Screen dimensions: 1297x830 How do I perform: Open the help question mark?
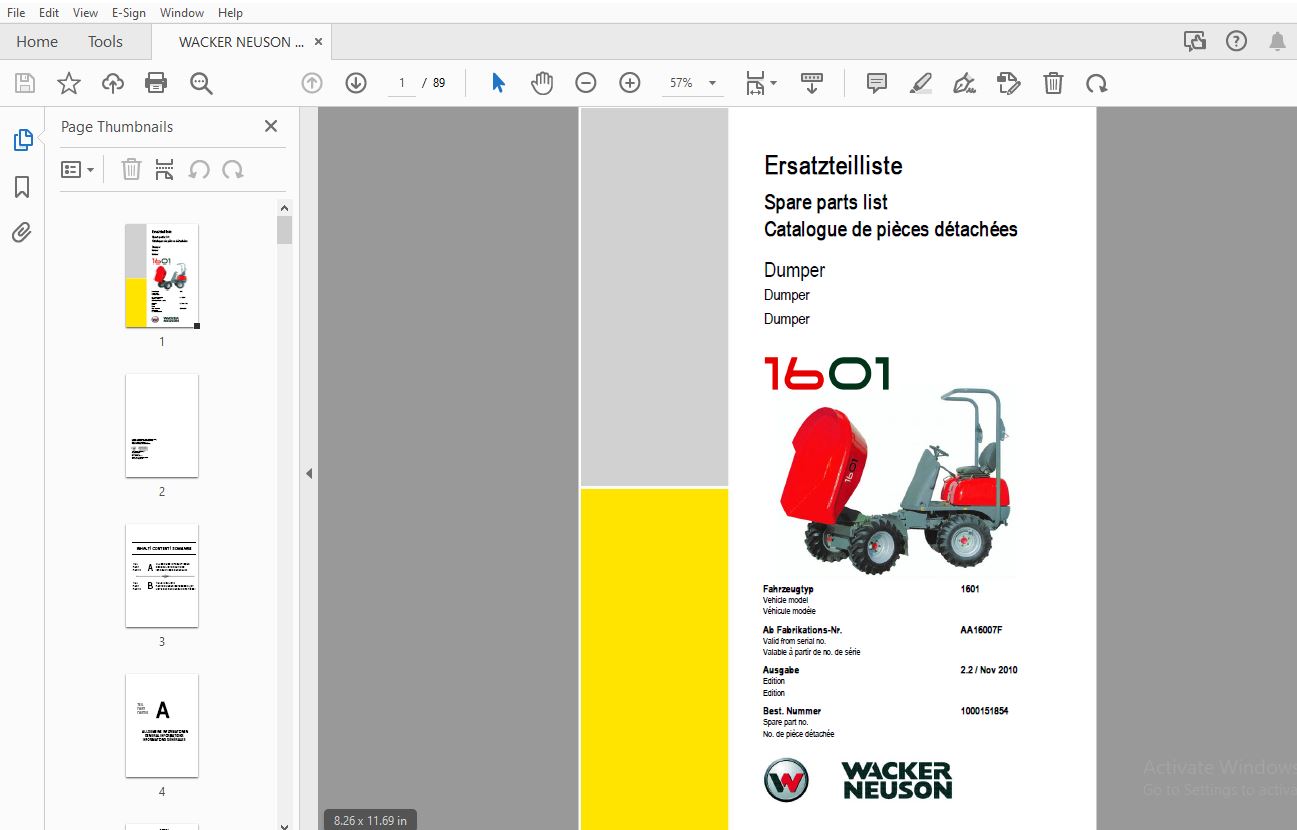(x=1237, y=41)
